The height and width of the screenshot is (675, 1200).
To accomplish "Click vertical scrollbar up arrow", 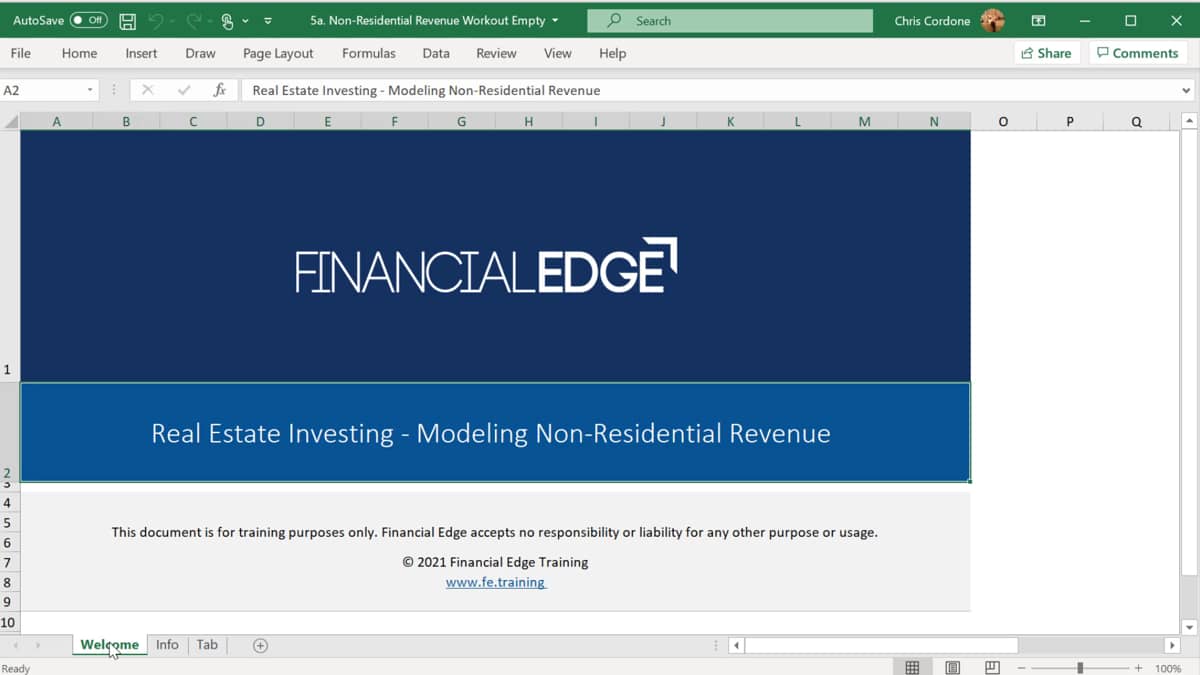I will coord(1189,122).
